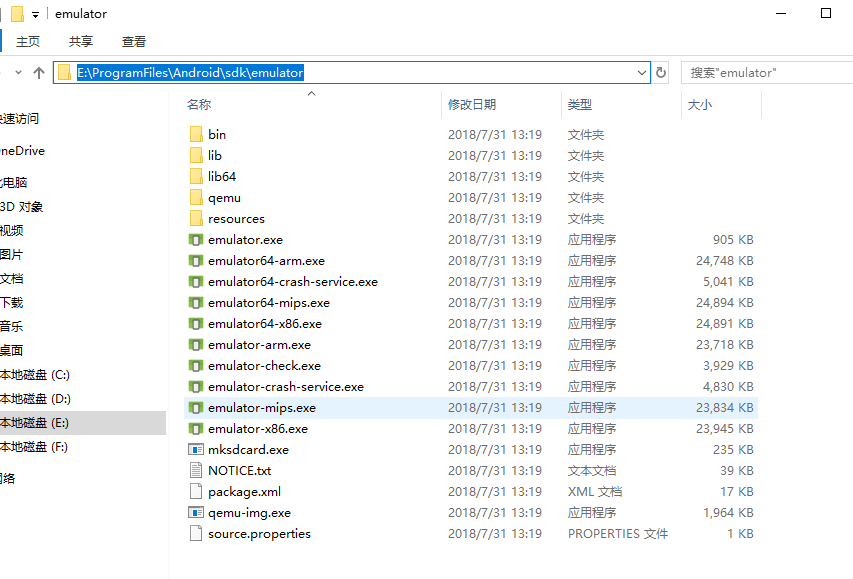Open the 主页 ribbon tab
The width and height of the screenshot is (853, 579).
coord(28,41)
